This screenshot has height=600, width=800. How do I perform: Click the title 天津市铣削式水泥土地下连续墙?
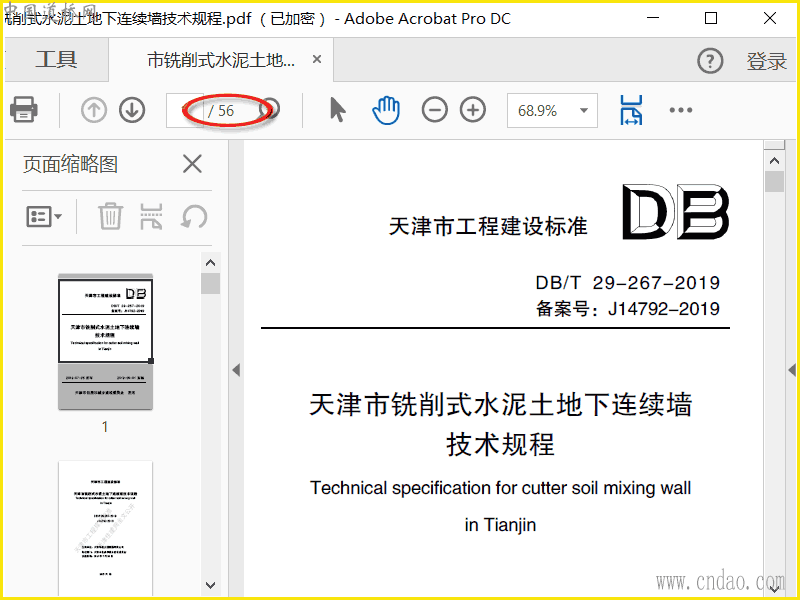point(501,404)
